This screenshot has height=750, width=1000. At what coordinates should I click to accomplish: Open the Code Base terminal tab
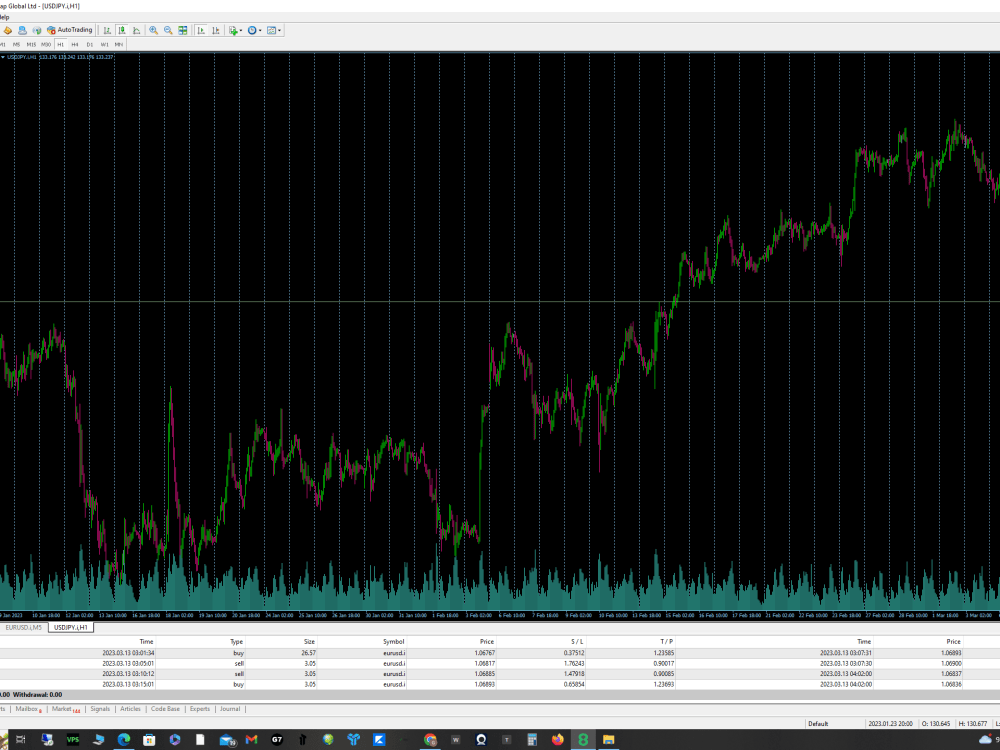[165, 709]
